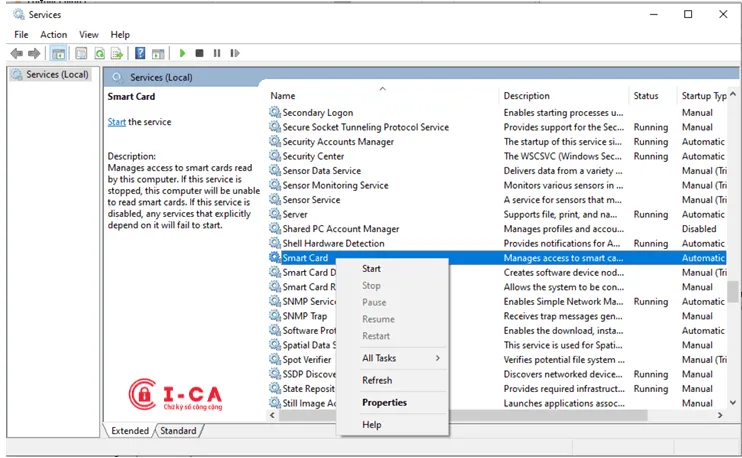Select the Shell Hardware Detection service name
Viewport: 742px width, 458px height.
coord(334,243)
